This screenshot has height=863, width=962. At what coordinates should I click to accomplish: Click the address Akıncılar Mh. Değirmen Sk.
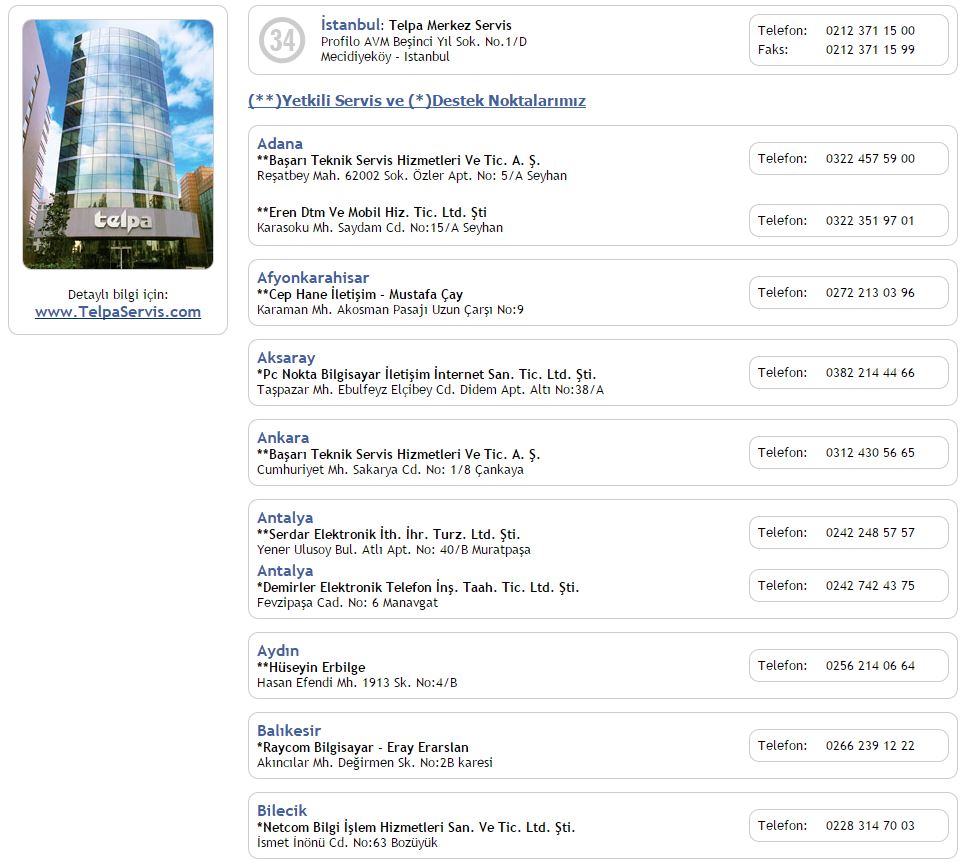click(x=375, y=762)
